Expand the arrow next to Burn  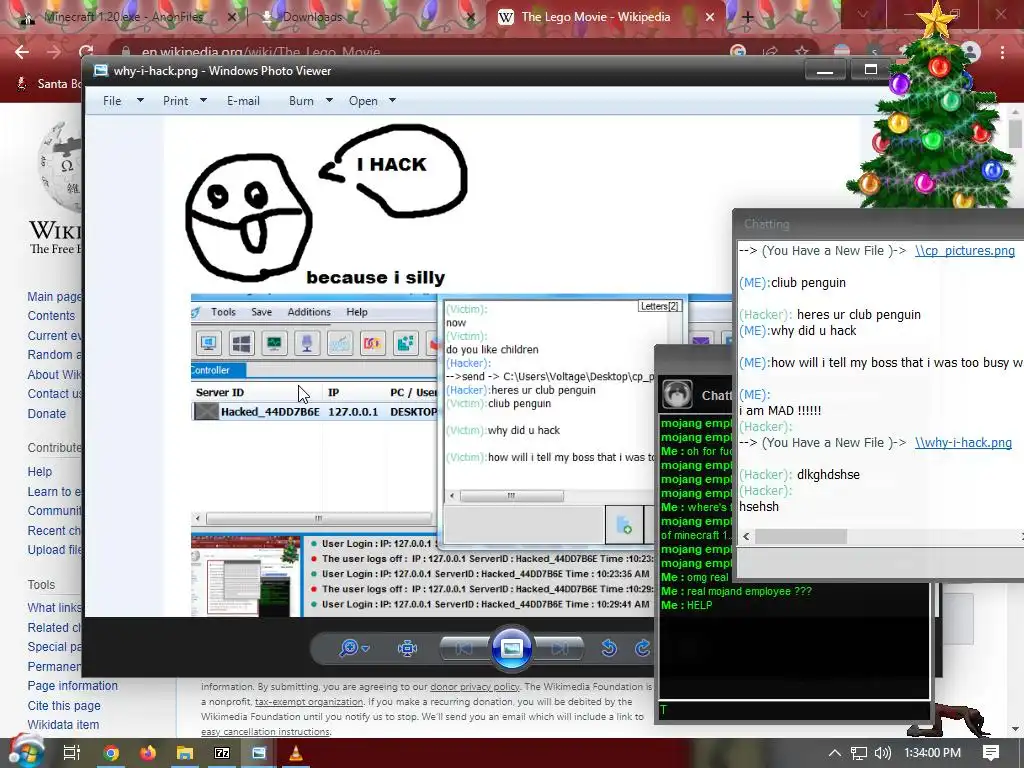[x=329, y=101]
